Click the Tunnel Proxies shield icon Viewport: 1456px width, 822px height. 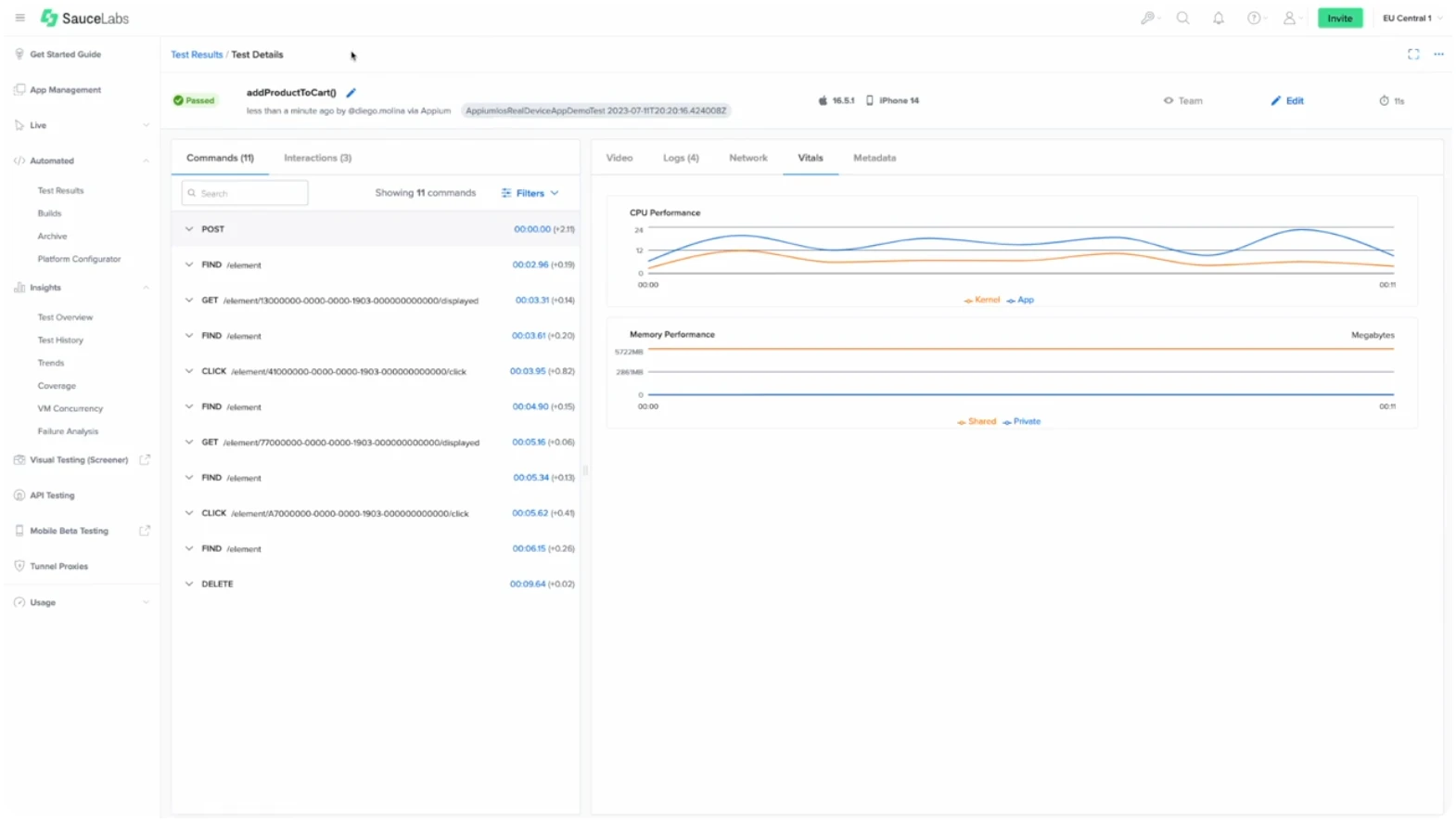pos(19,566)
